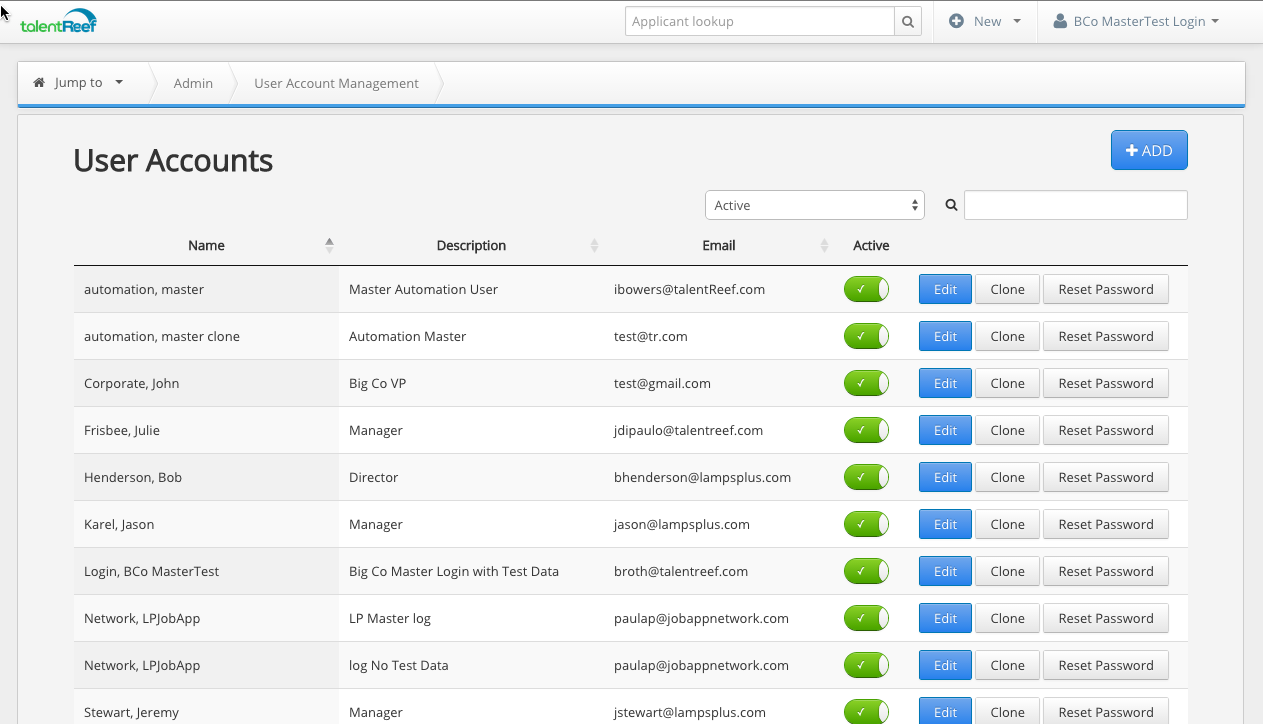Select the home icon in the breadcrumb
Image resolution: width=1263 pixels, height=724 pixels.
[38, 83]
